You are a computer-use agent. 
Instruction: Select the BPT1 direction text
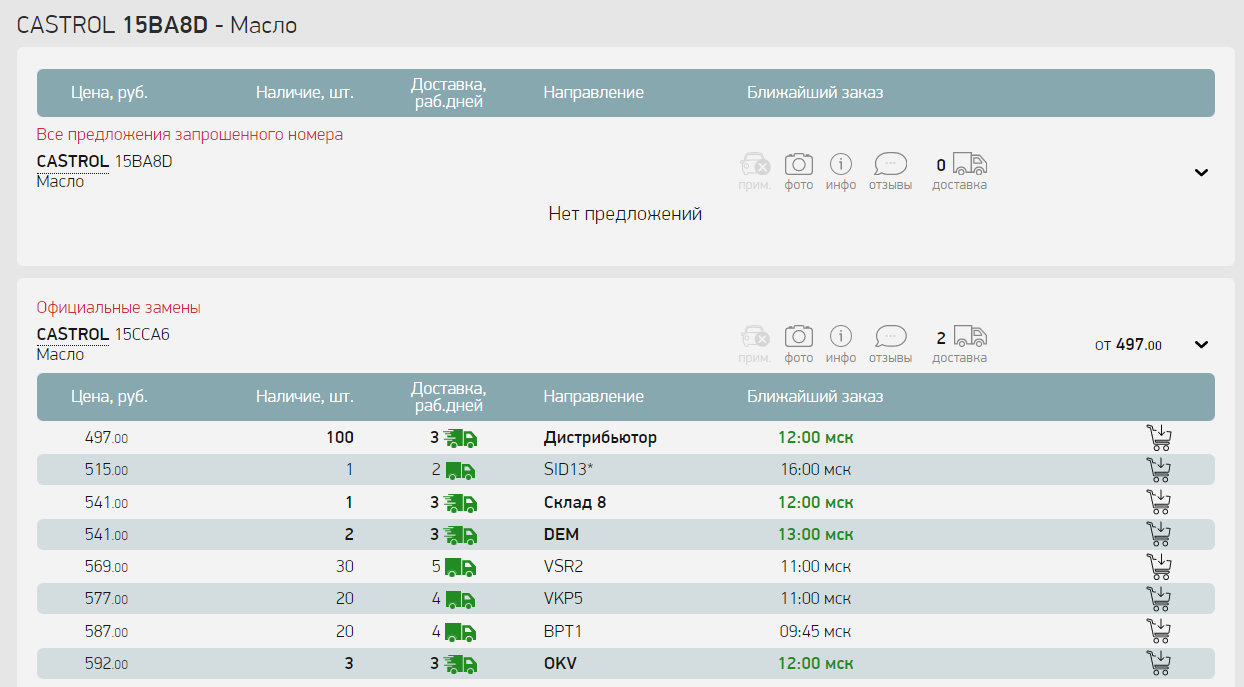563,631
